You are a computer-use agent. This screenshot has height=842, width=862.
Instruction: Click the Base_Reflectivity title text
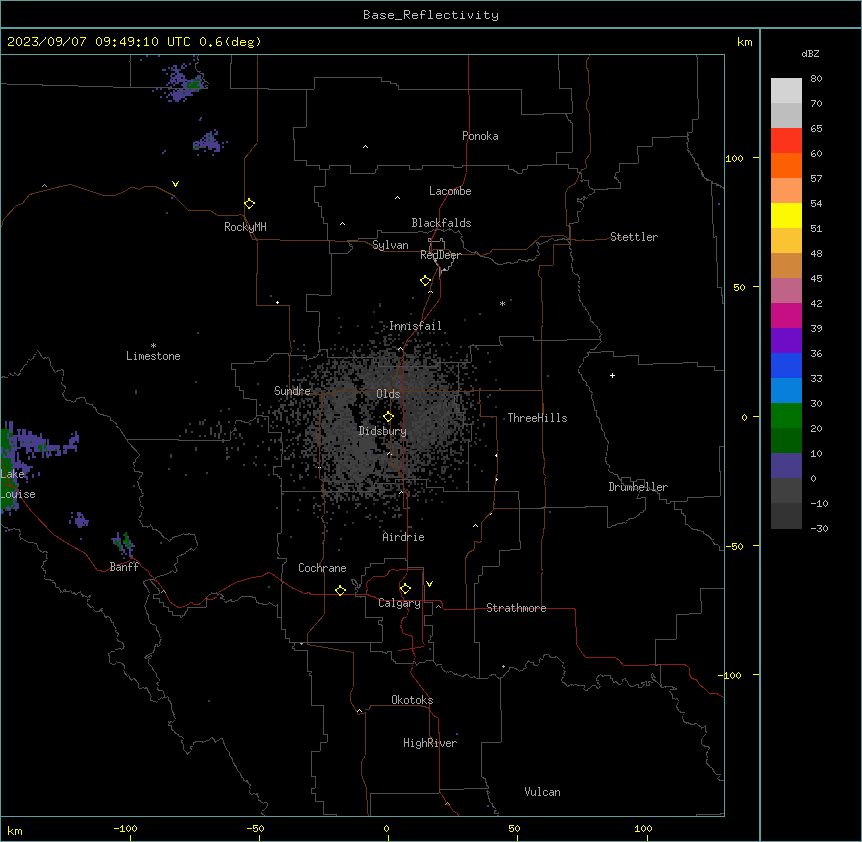(431, 15)
